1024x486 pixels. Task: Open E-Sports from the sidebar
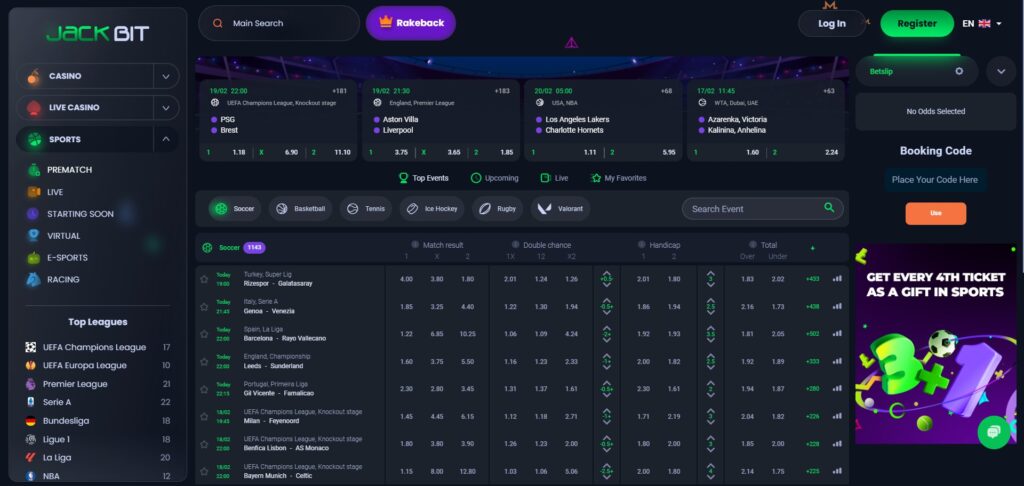pyautogui.click(x=67, y=257)
